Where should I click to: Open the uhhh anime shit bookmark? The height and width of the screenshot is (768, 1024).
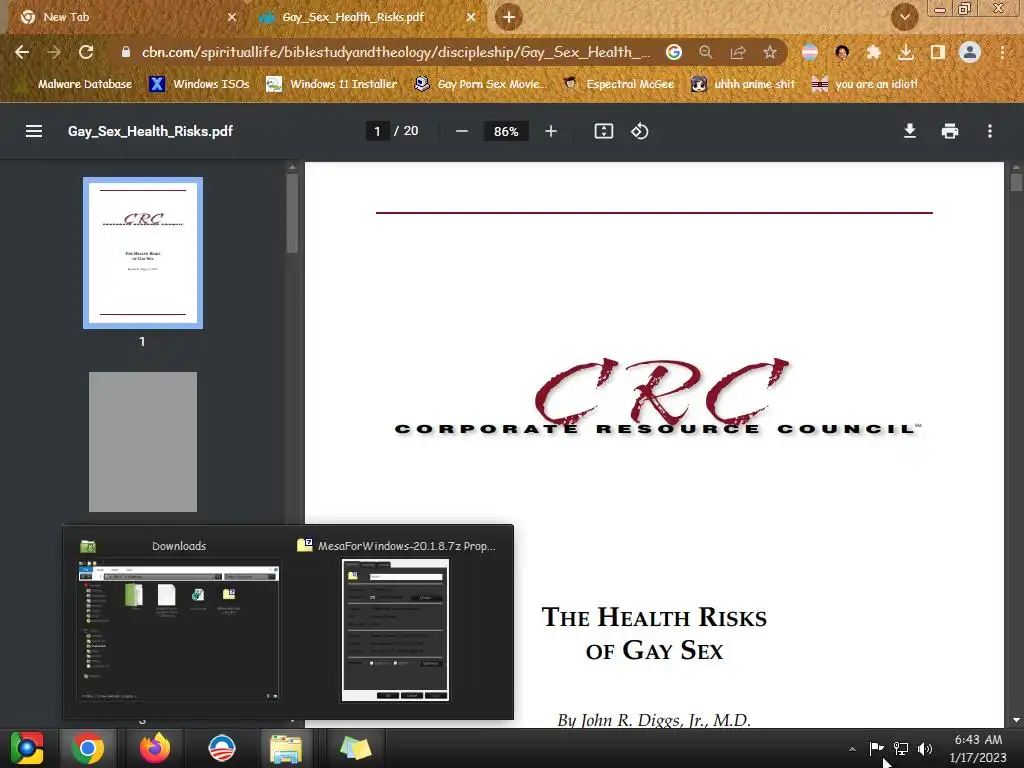coord(743,84)
